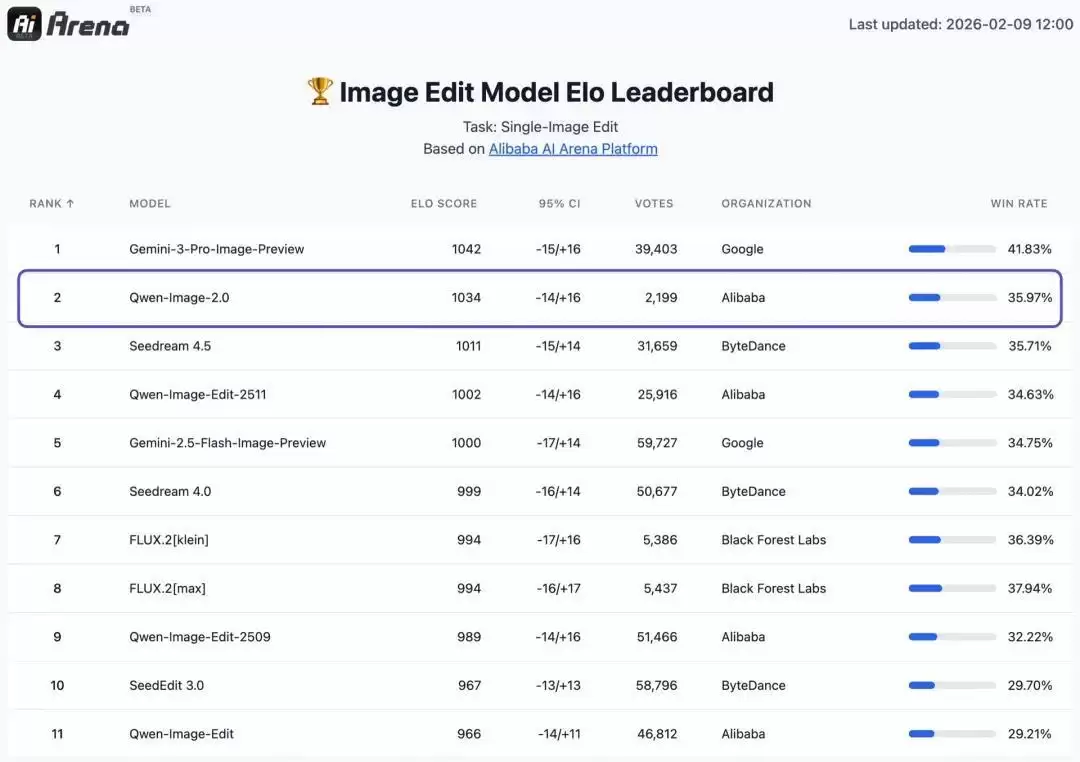Click the Seedream 4.5 model name
The height and width of the screenshot is (762, 1080).
coord(170,346)
